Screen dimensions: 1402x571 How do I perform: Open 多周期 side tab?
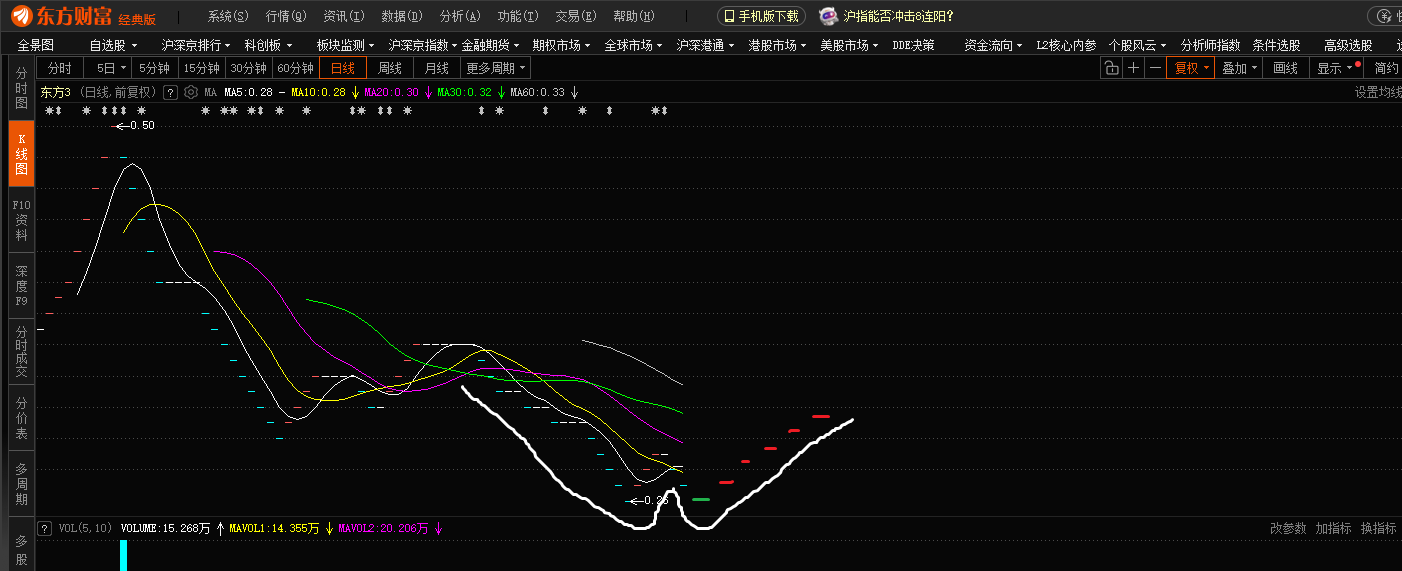[21, 483]
